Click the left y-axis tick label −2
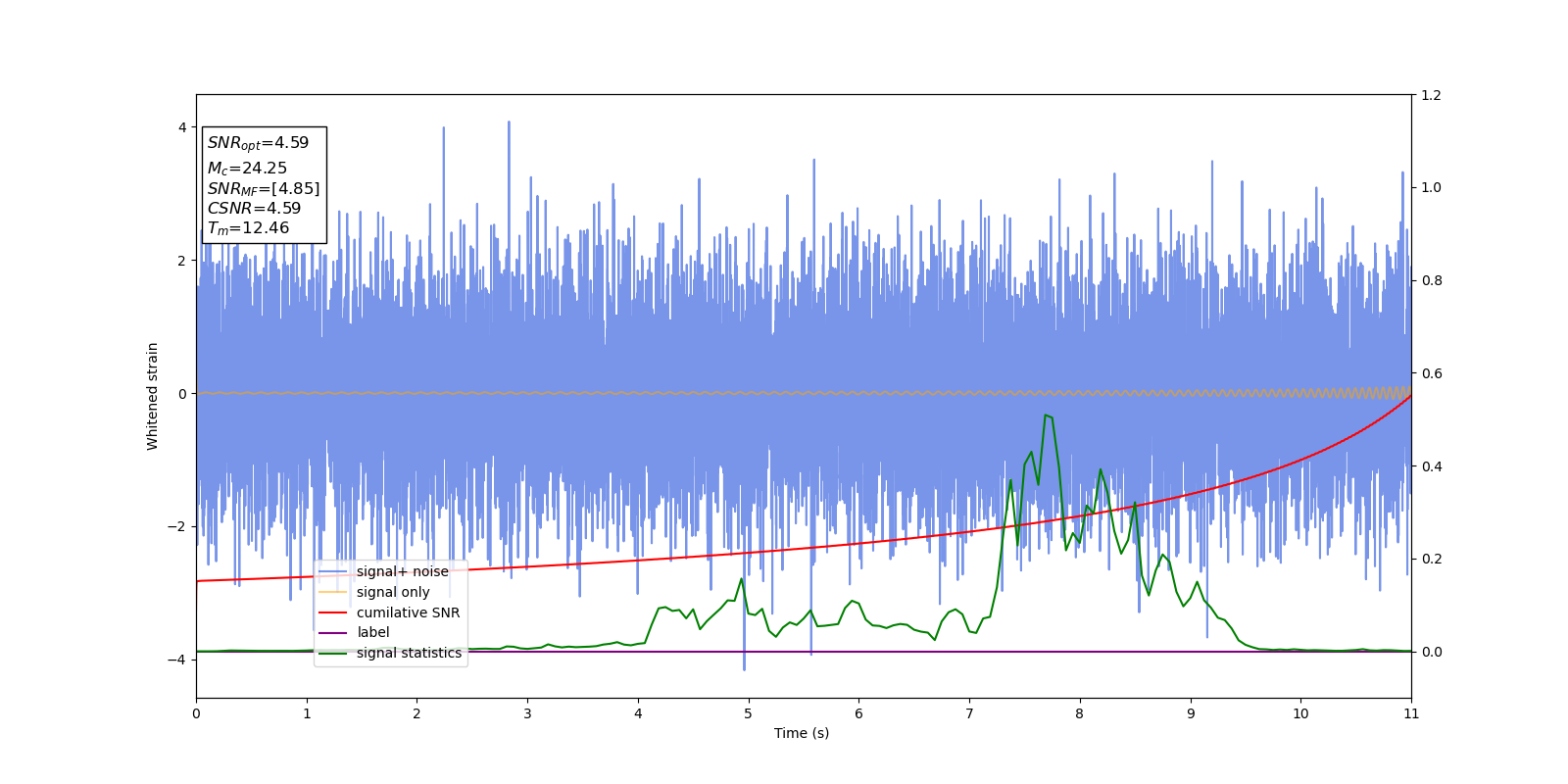The image size is (1568, 784). click(178, 526)
